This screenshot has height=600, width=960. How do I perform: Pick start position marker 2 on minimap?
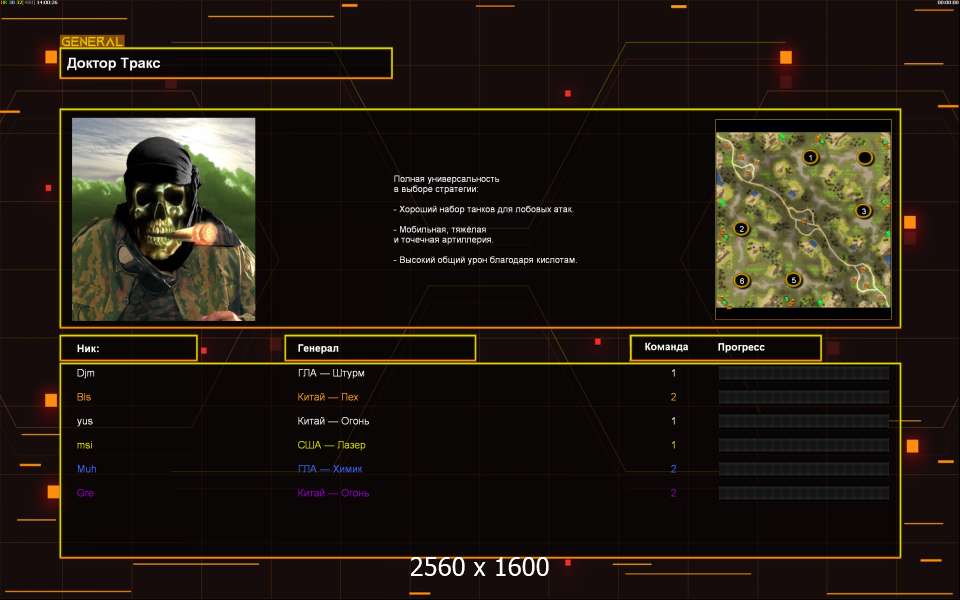tap(741, 228)
